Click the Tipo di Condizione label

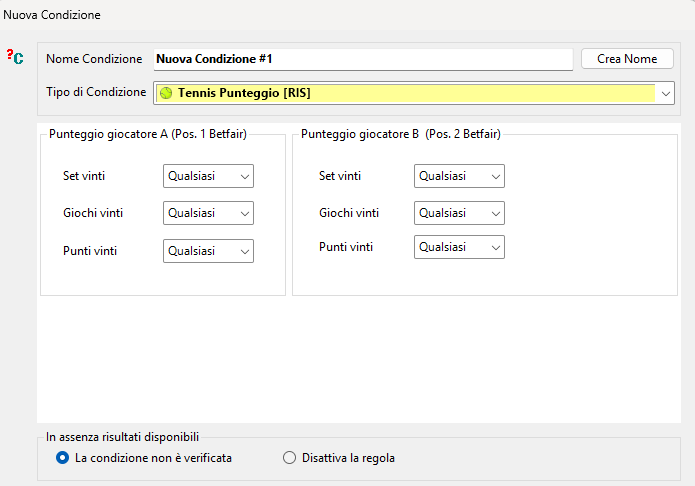click(x=96, y=92)
